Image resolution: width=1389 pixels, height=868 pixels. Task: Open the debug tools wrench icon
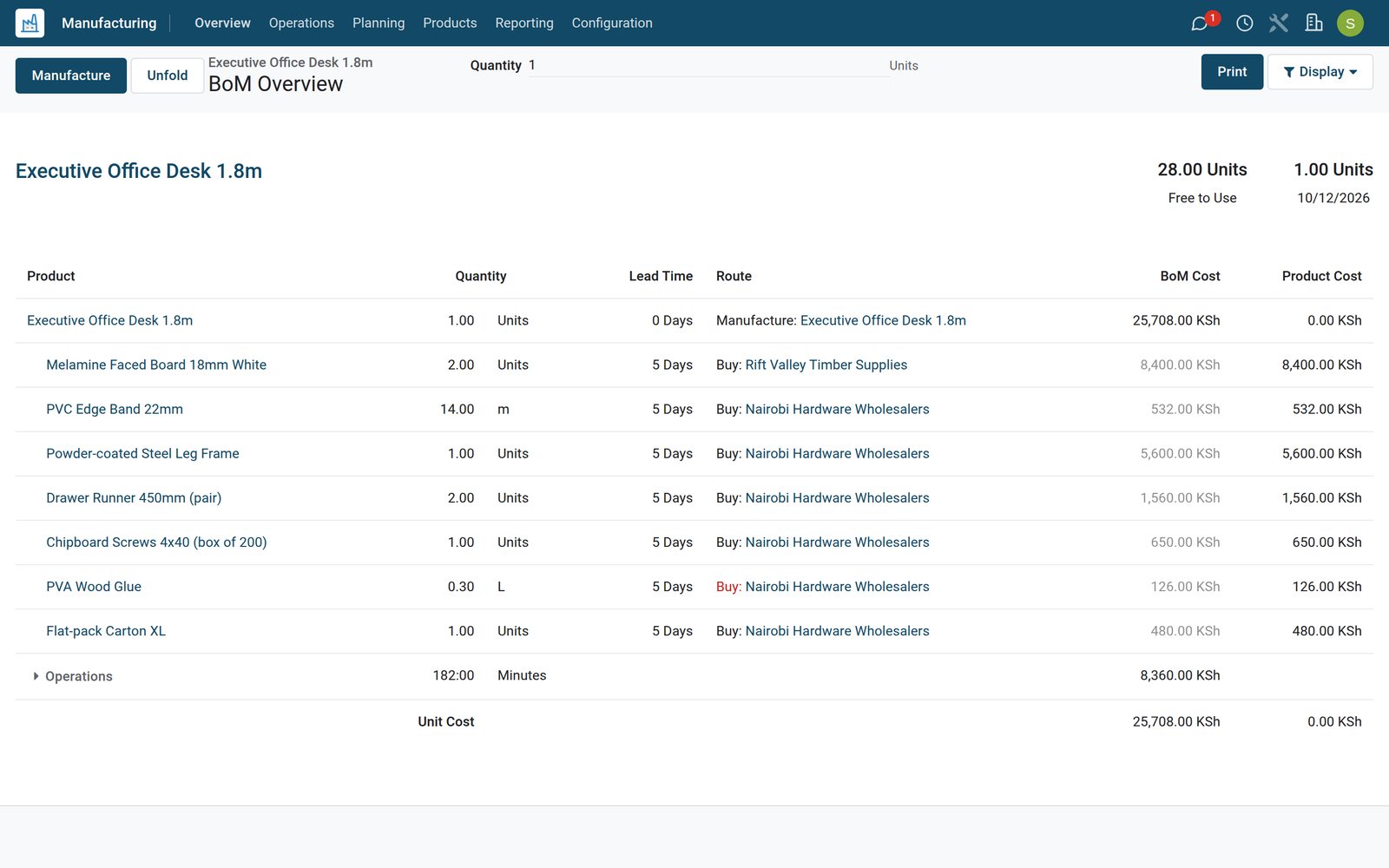click(1279, 23)
